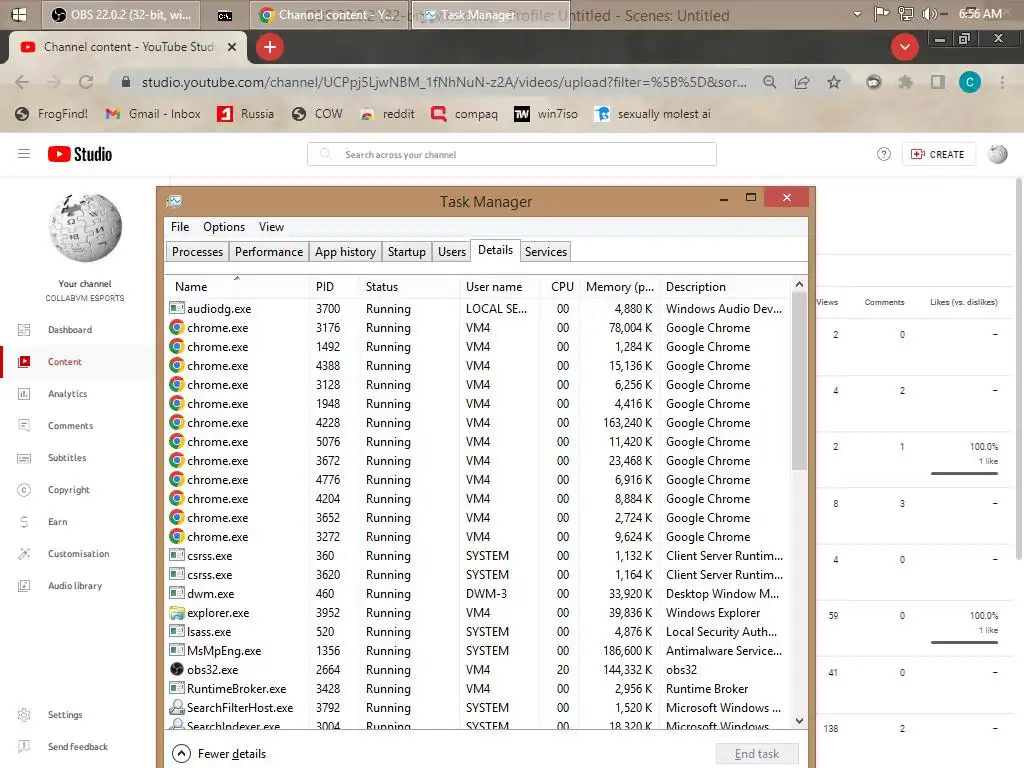This screenshot has width=1024, height=768.
Task: Open the account avatar in YouTube Studio
Action: [997, 154]
